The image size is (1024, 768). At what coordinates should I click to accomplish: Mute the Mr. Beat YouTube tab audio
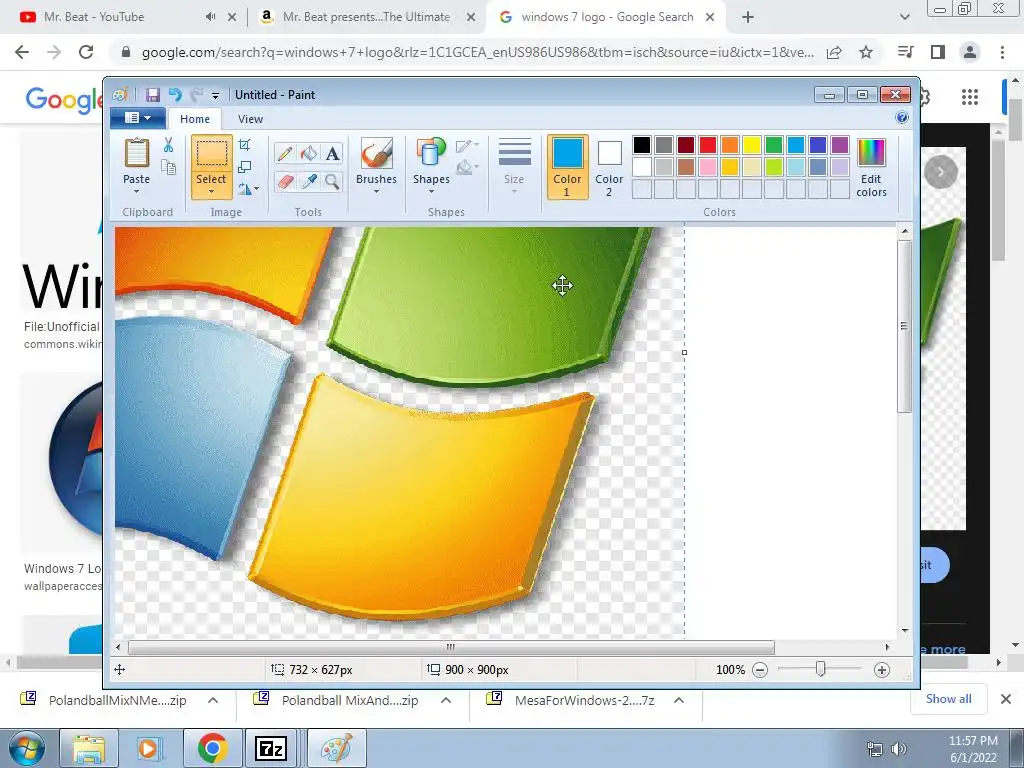[210, 17]
